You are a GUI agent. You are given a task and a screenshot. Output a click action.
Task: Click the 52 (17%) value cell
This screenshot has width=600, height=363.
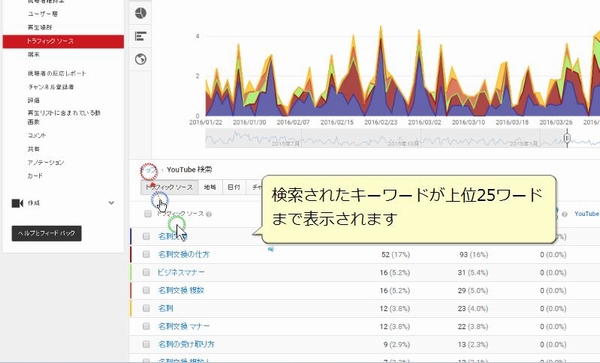click(396, 254)
